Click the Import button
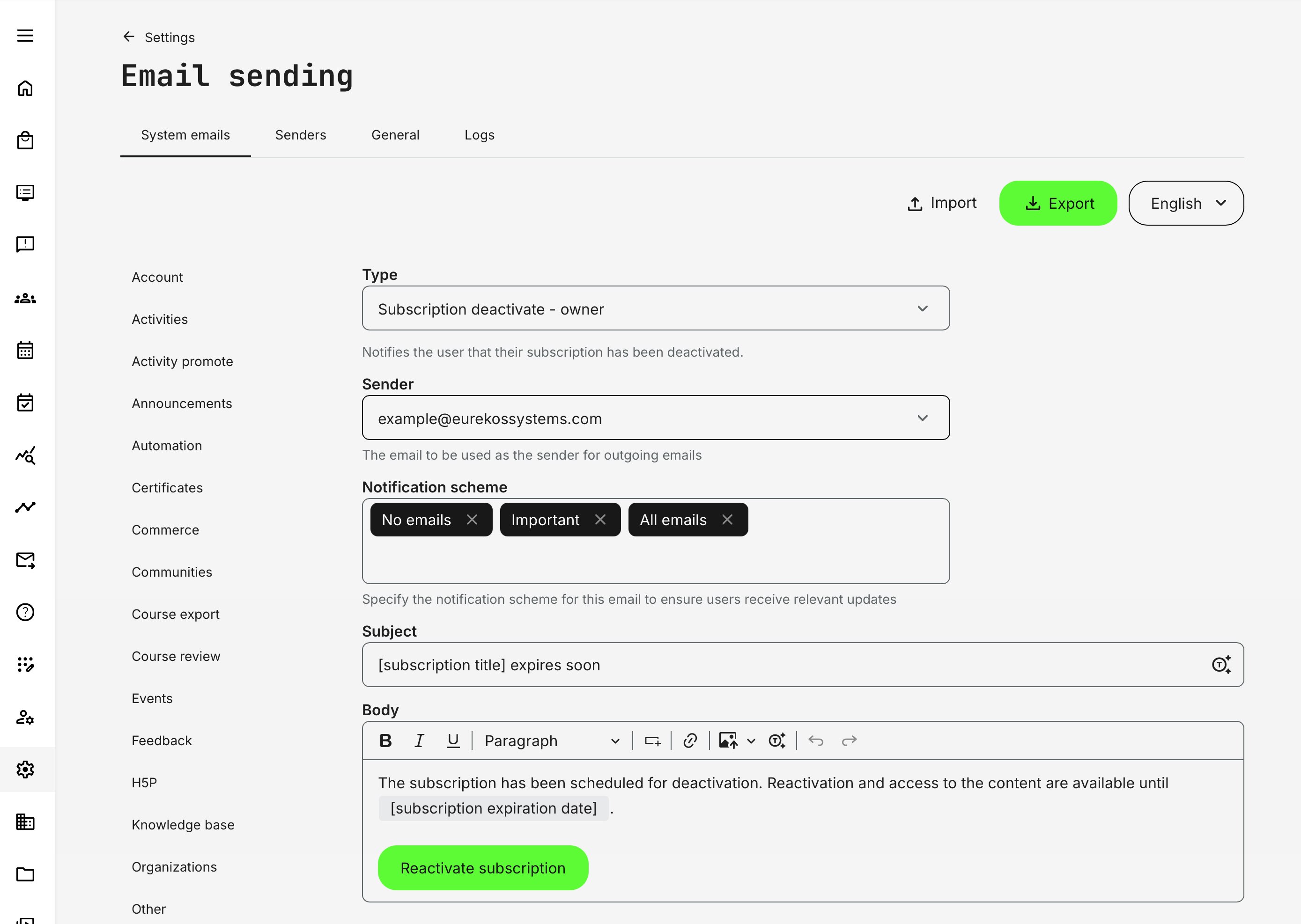 click(x=941, y=203)
